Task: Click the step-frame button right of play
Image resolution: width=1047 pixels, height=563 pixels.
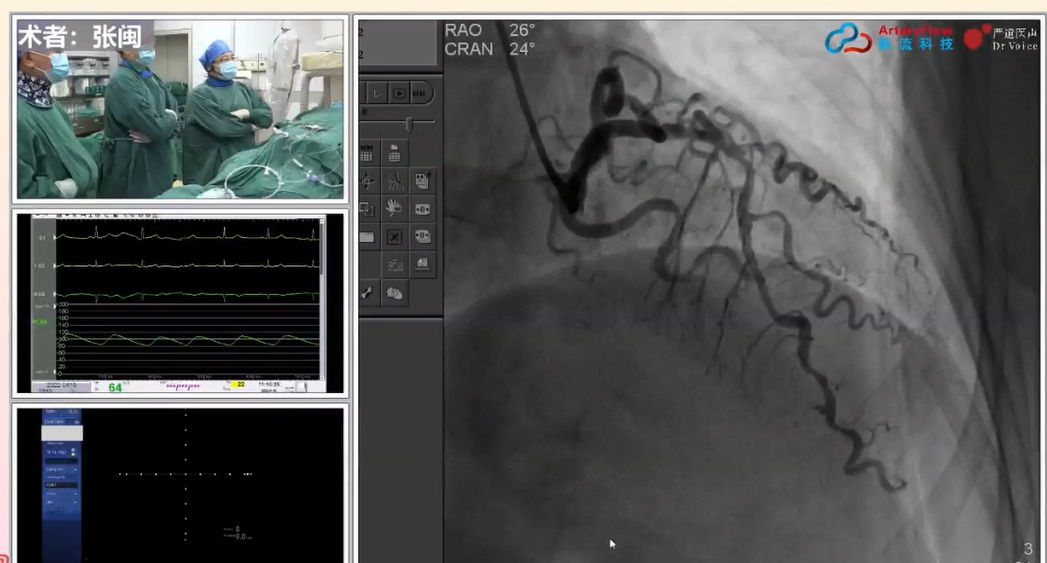Action: tap(420, 93)
